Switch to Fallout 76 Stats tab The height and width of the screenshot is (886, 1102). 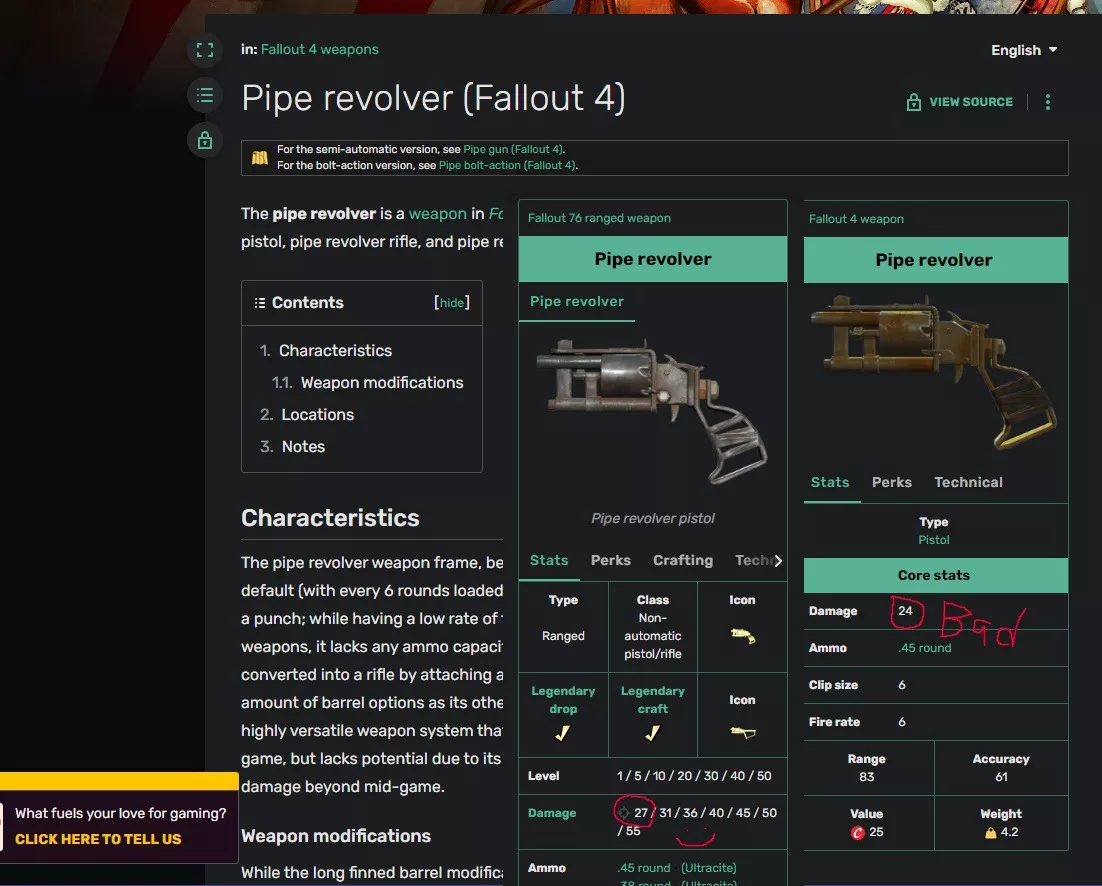tap(549, 560)
